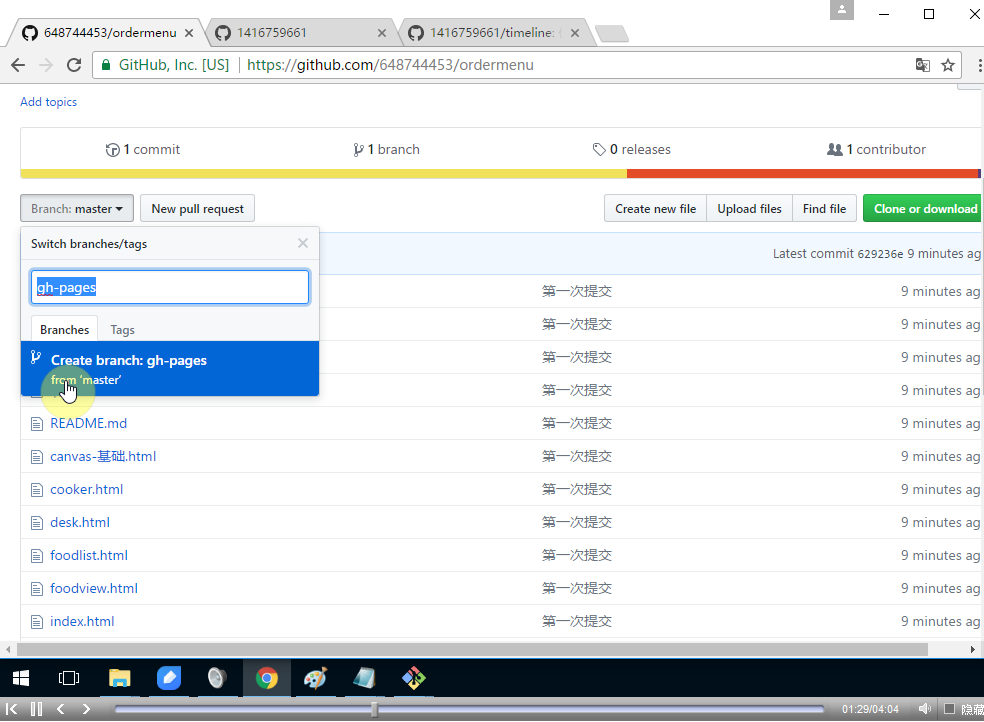Reload the page with the refresh icon
Screen dimensions: 984x722
click(73, 65)
